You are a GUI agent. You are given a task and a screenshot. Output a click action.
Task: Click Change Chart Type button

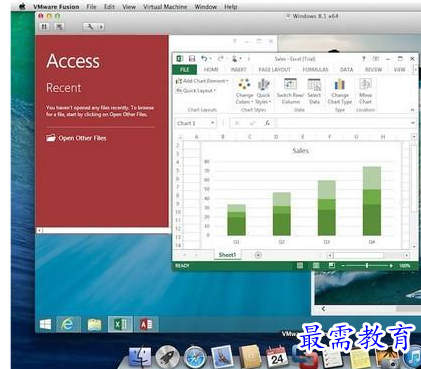click(340, 92)
